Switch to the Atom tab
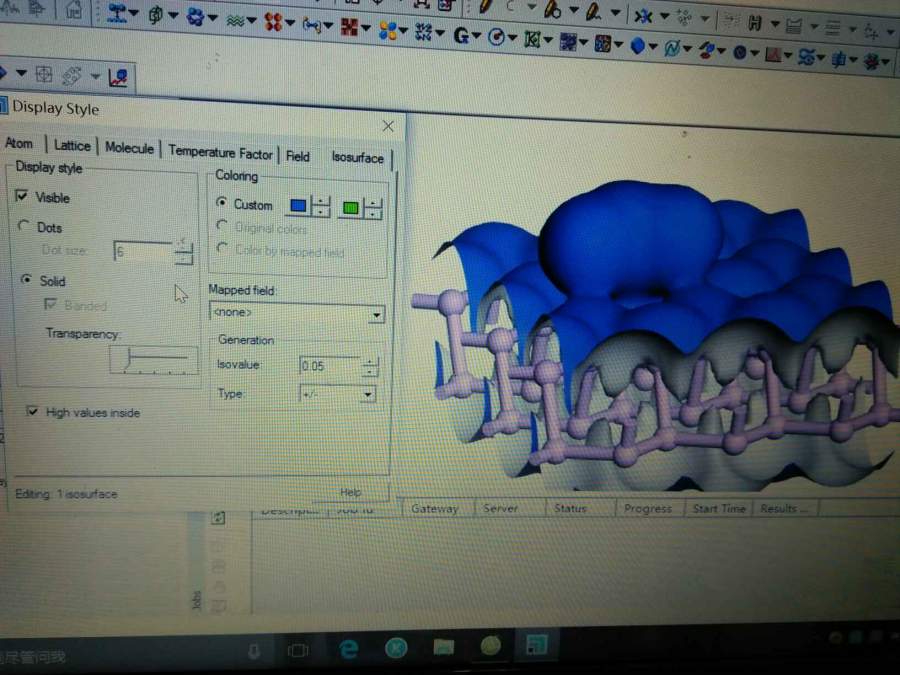 click(x=18, y=143)
